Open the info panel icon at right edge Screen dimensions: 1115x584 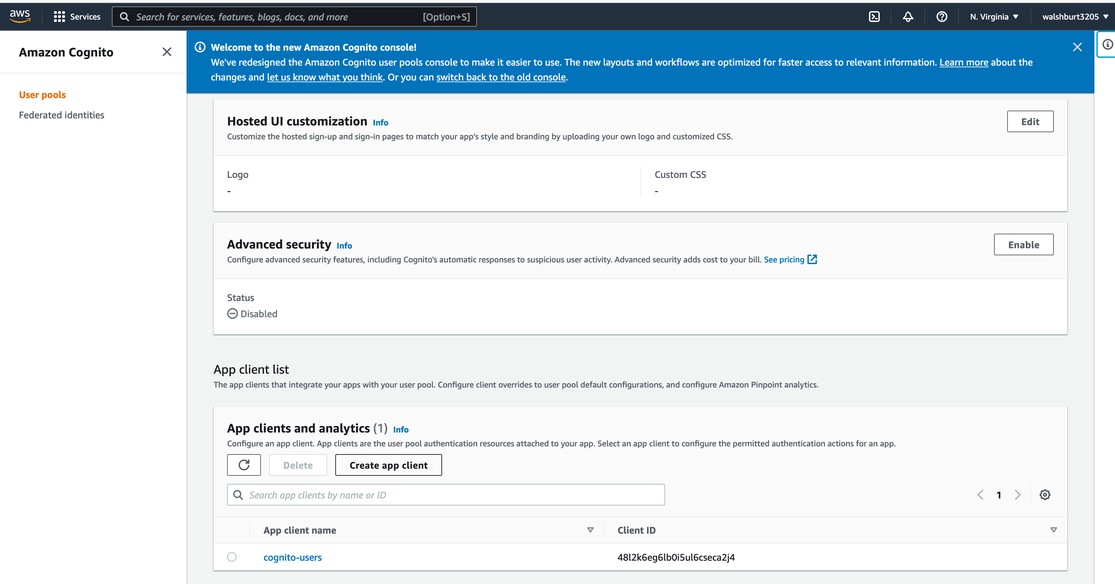1106,44
